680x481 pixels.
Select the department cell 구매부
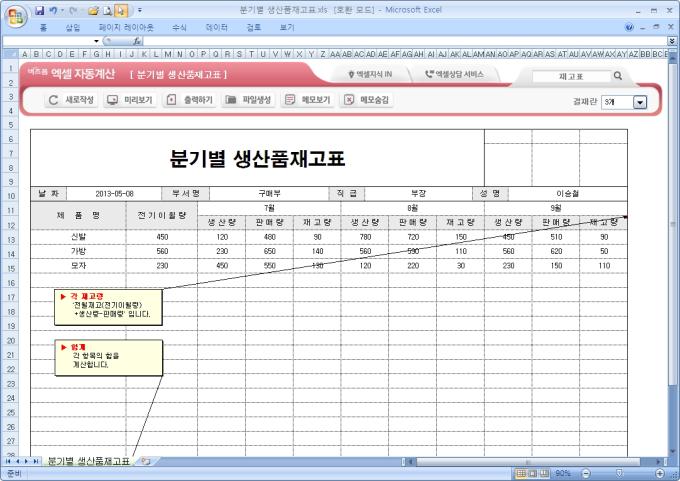coord(269,194)
